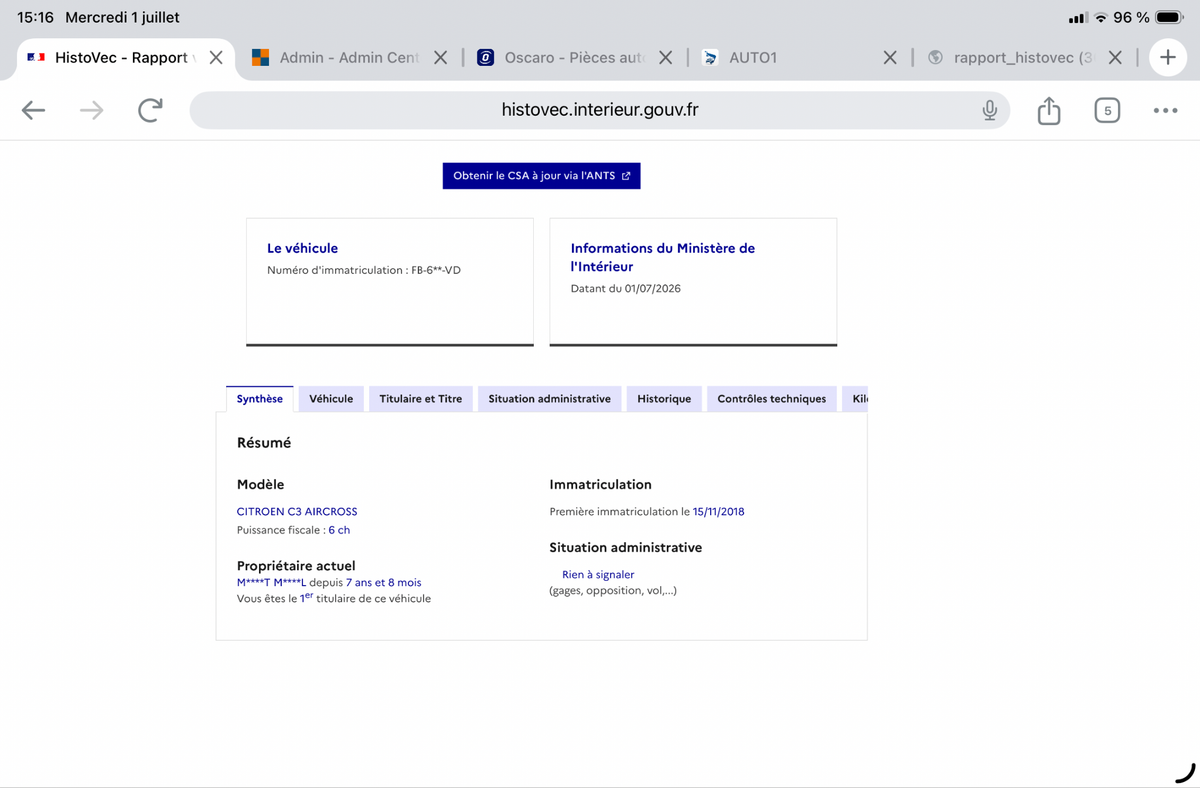The image size is (1200, 788).
Task: Open the partially visible Kilométrage tab
Action: tap(855, 399)
